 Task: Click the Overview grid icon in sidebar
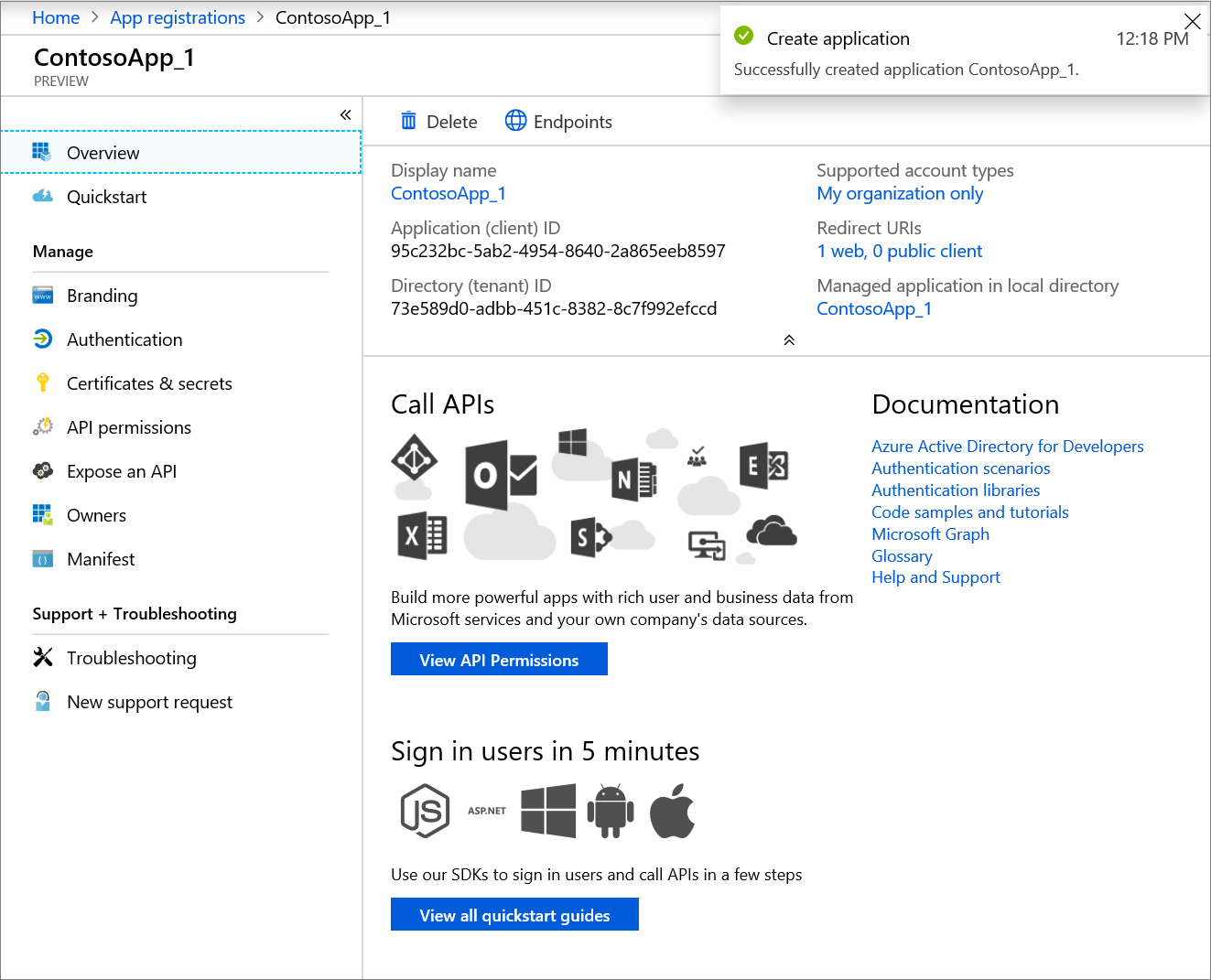tap(42, 151)
